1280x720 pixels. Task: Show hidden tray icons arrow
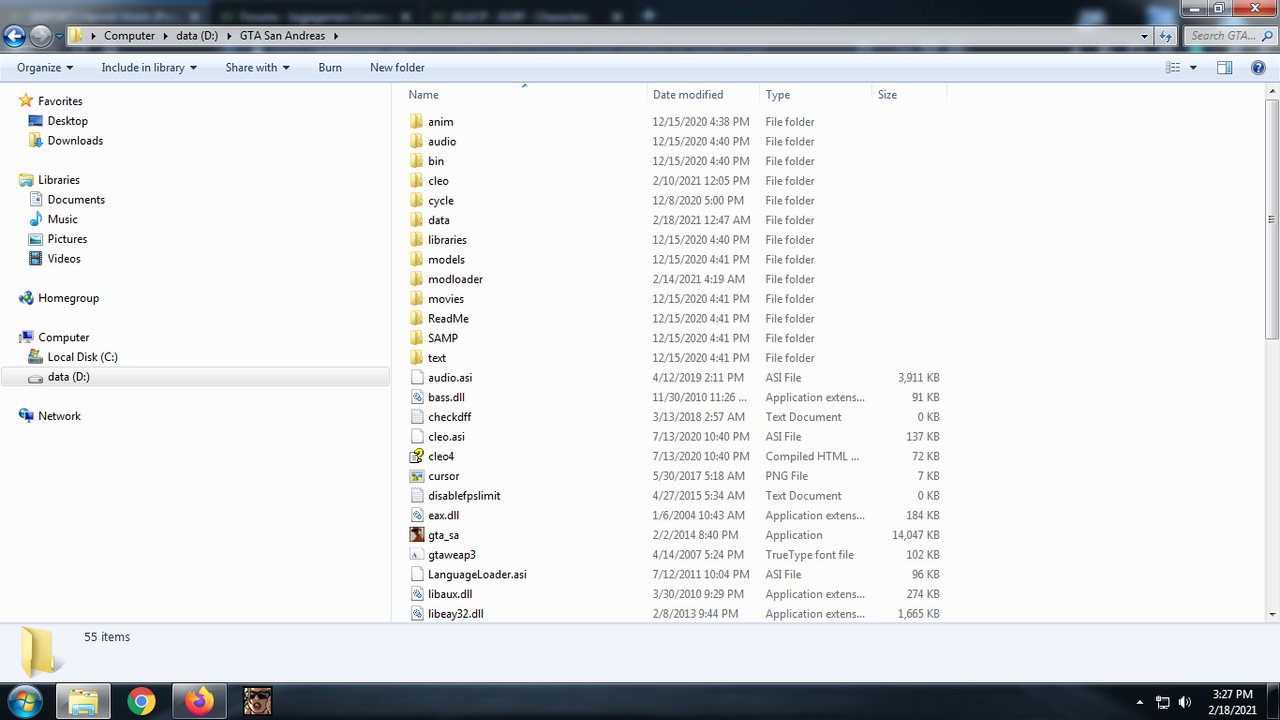coord(1140,702)
